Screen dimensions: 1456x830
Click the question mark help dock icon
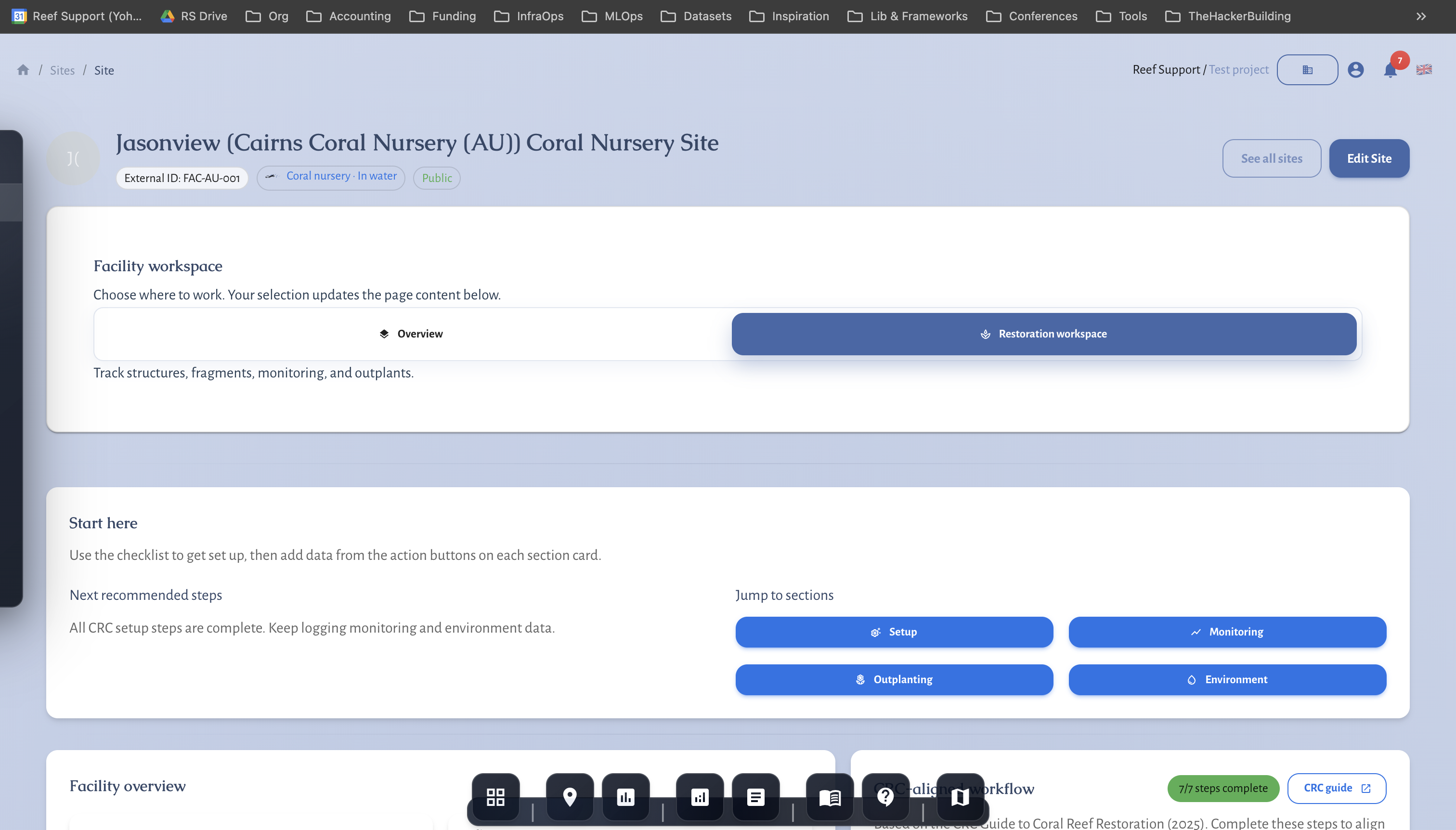pyautogui.click(x=885, y=797)
